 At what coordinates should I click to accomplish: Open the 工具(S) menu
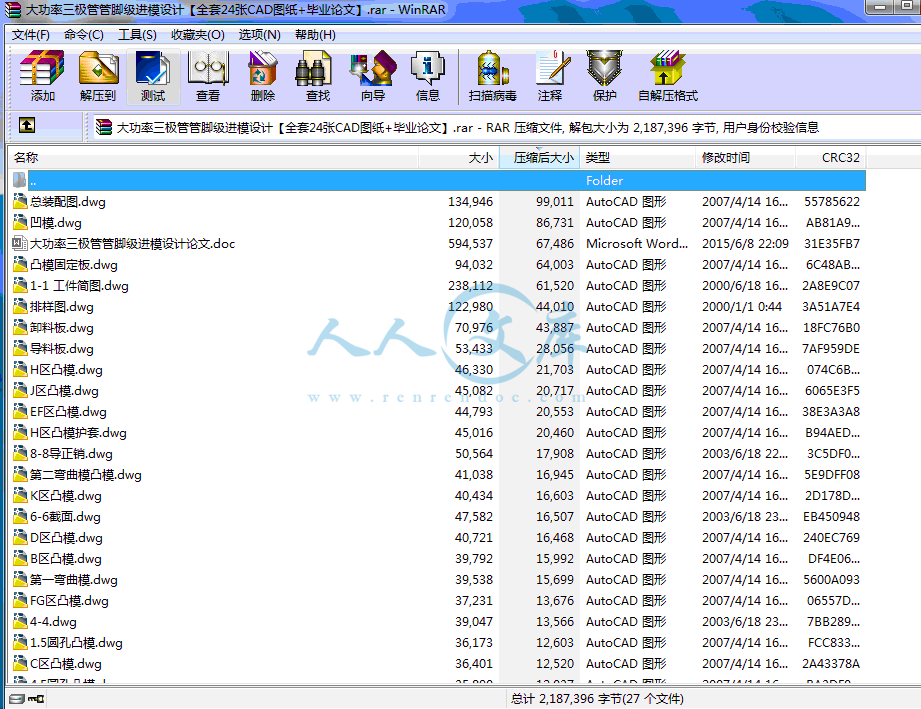pos(137,35)
